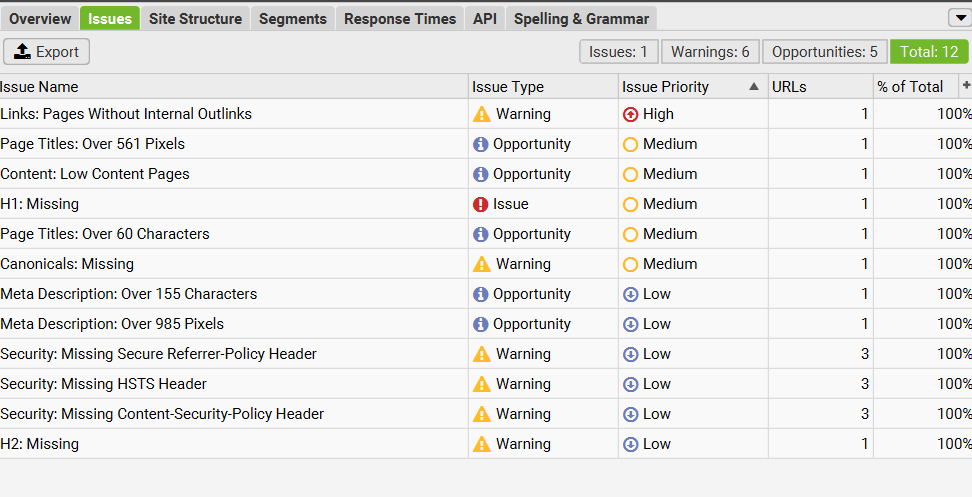Click the warning icon for Links: Pages Without Internal Outlinks
The height and width of the screenshot is (497, 972).
coord(482,114)
